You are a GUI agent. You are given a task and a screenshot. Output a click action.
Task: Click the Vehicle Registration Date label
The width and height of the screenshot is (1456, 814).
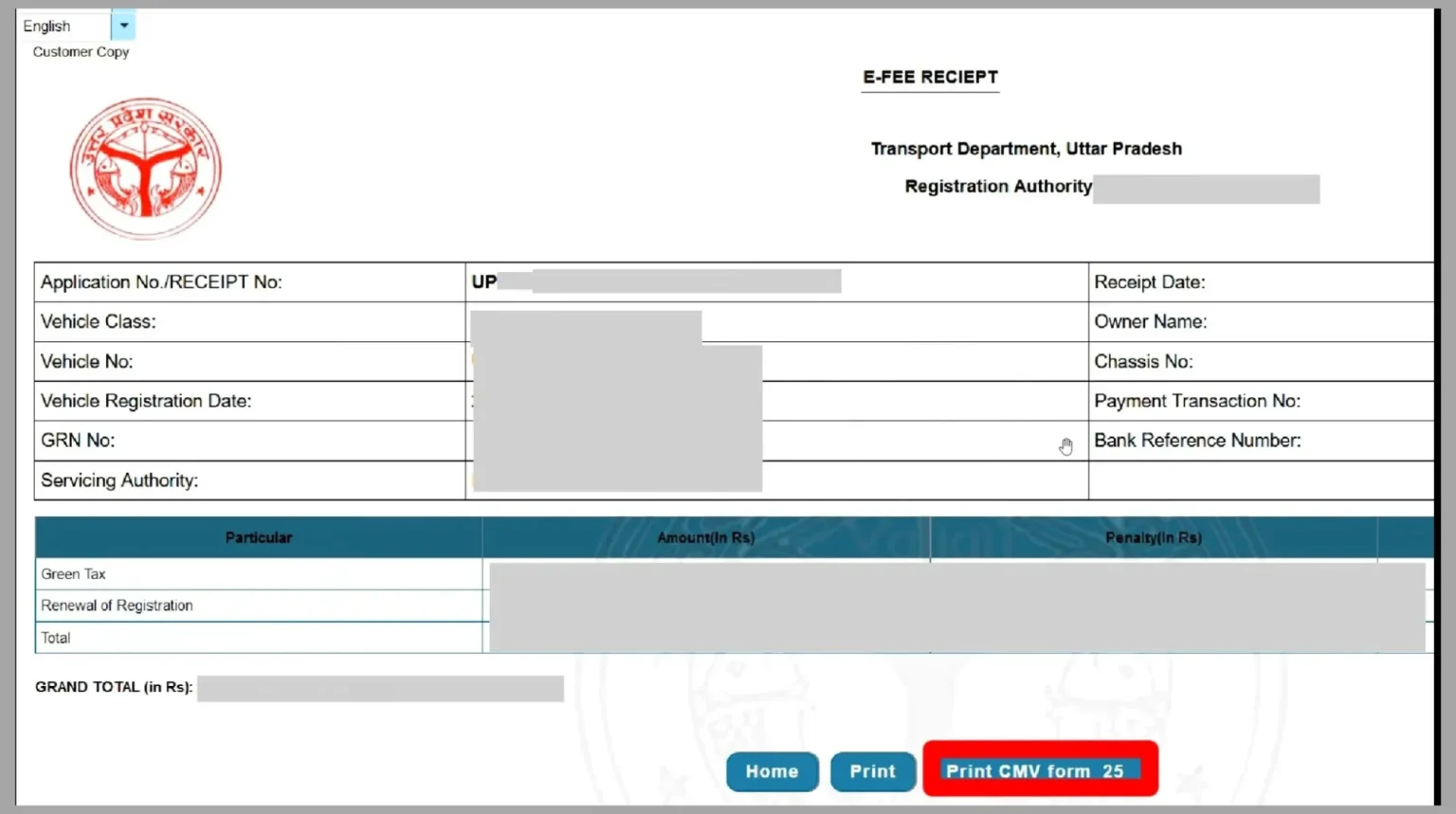coord(146,401)
